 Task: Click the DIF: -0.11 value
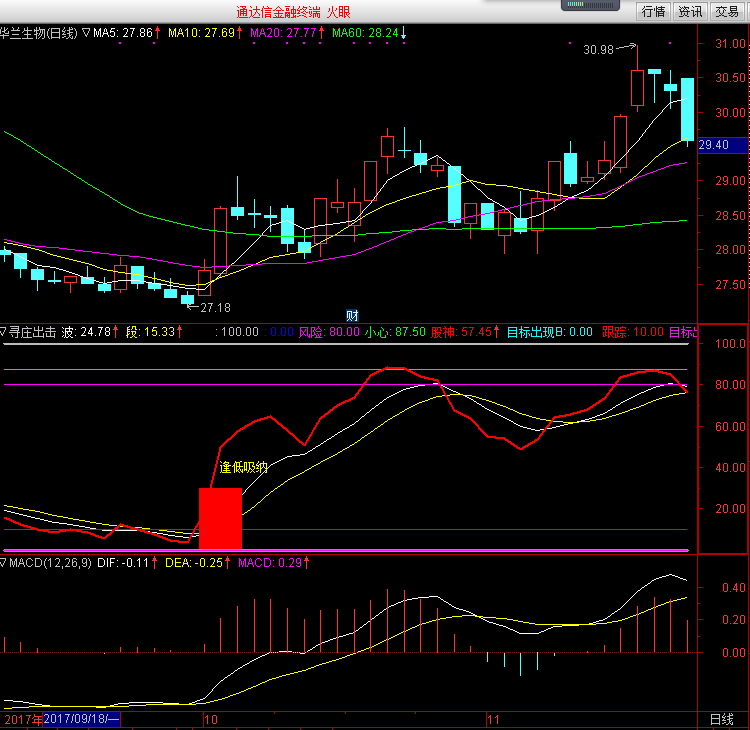click(x=123, y=563)
